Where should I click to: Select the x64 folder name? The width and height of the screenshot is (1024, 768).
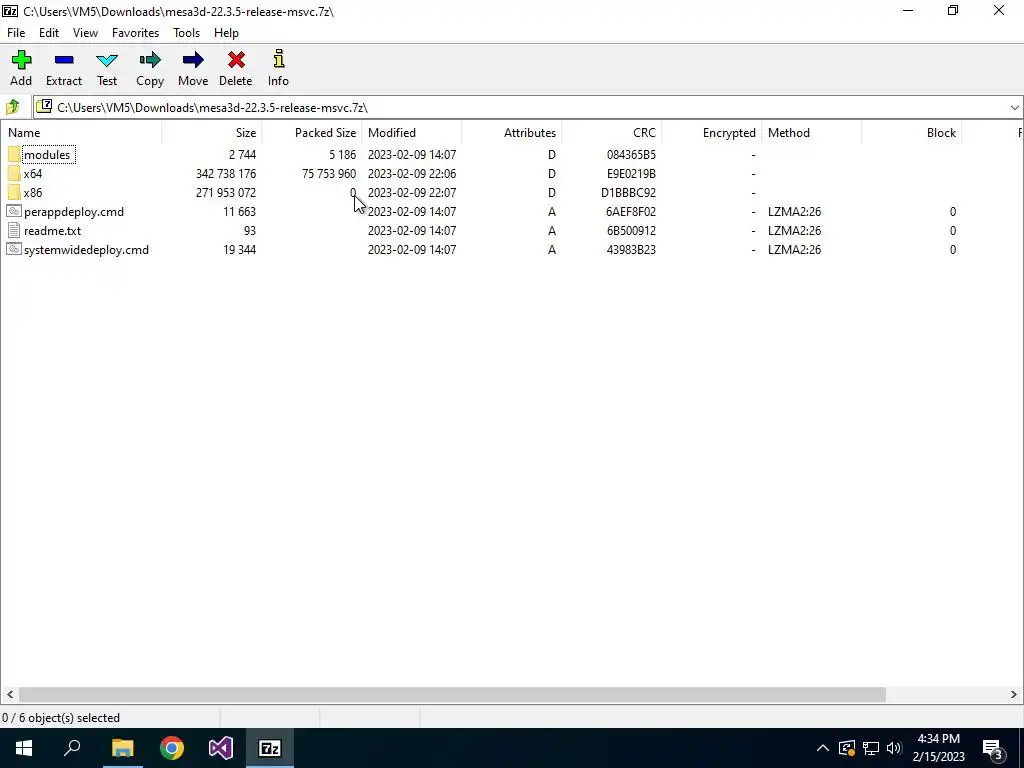[33, 174]
